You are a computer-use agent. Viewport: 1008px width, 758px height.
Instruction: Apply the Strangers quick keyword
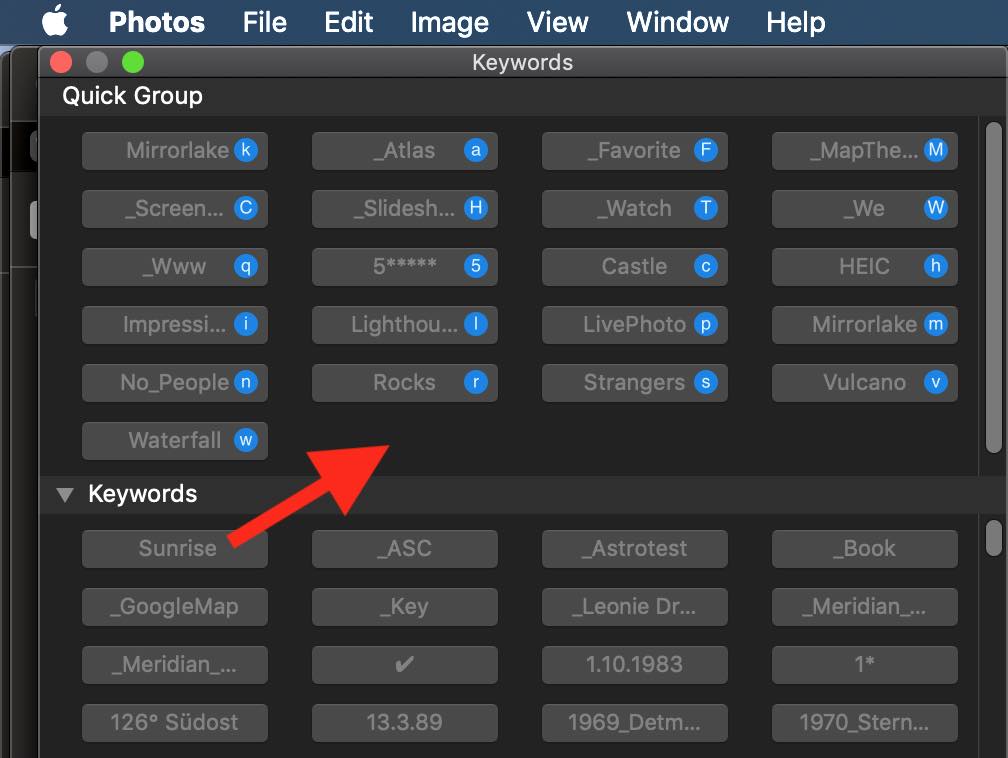pos(635,383)
